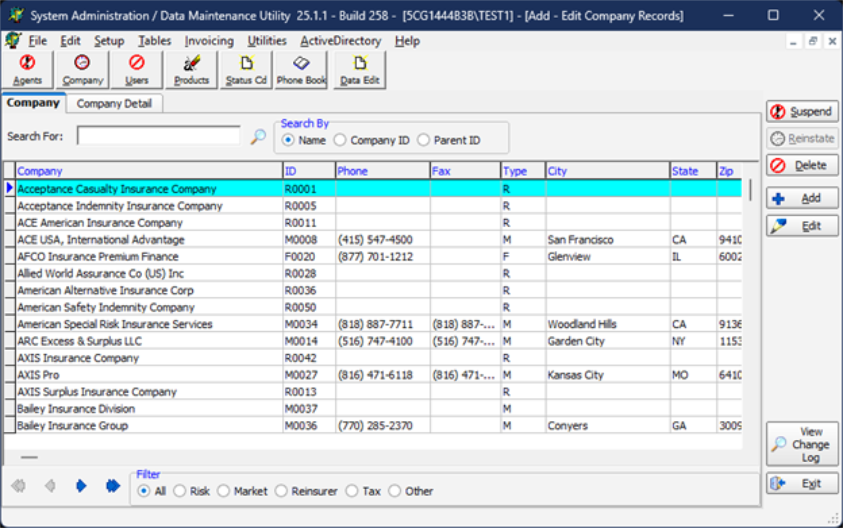Select the AXIS Pro row
The height and width of the screenshot is (528, 843).
click(x=378, y=375)
